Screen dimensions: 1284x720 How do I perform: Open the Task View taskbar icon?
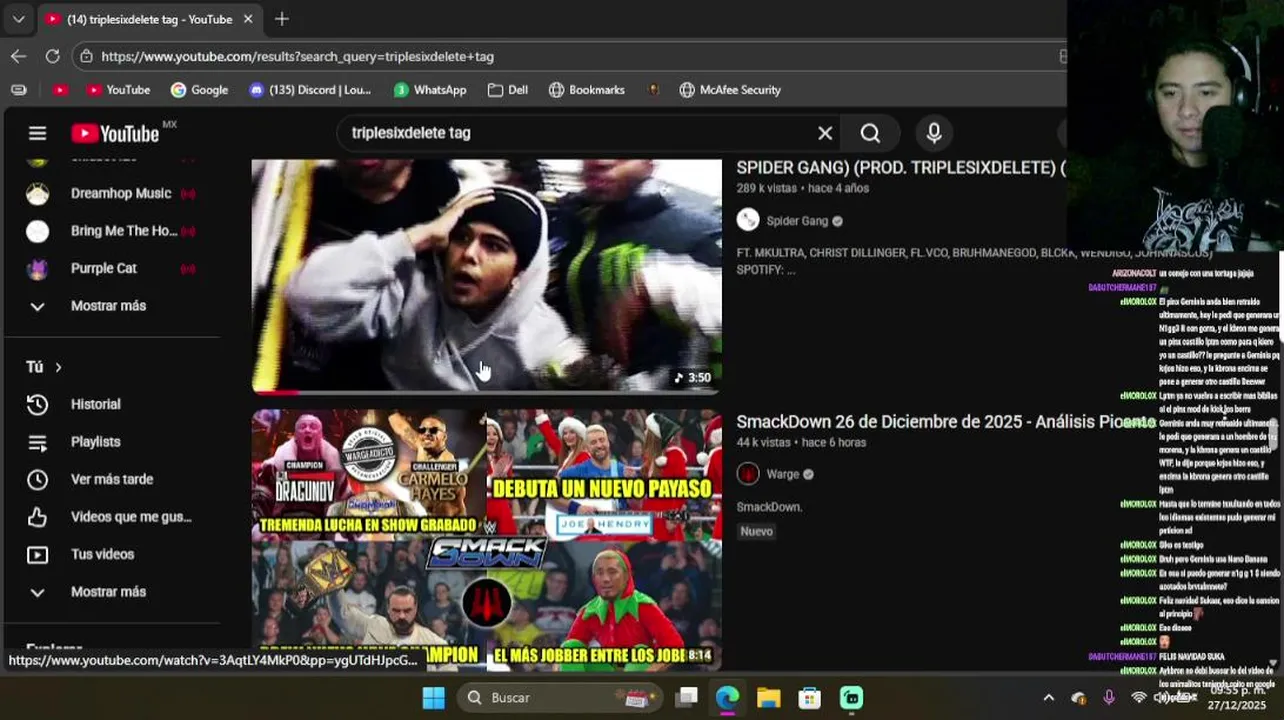(686, 697)
